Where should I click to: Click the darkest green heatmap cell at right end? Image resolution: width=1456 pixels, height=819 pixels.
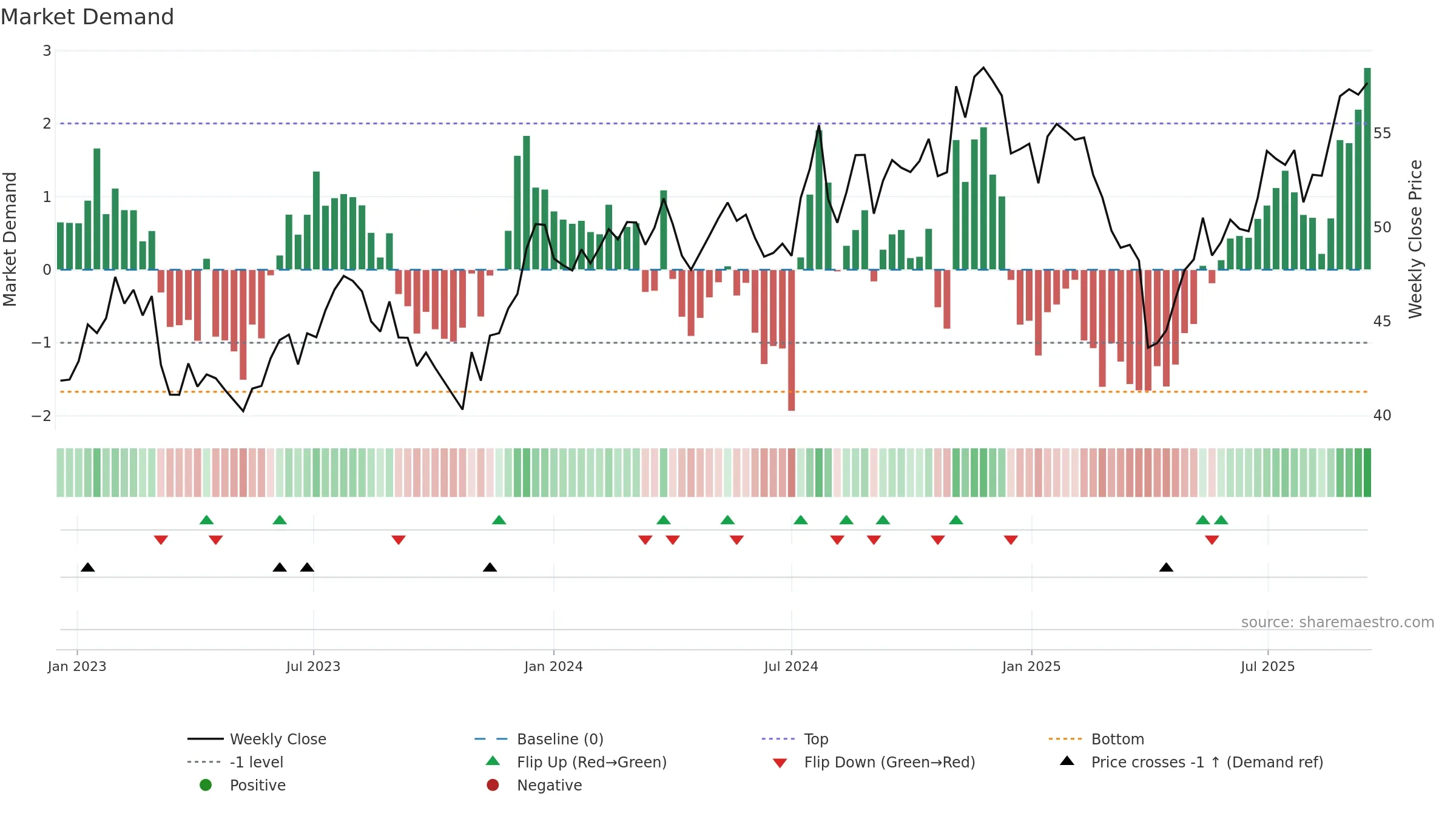1367,473
